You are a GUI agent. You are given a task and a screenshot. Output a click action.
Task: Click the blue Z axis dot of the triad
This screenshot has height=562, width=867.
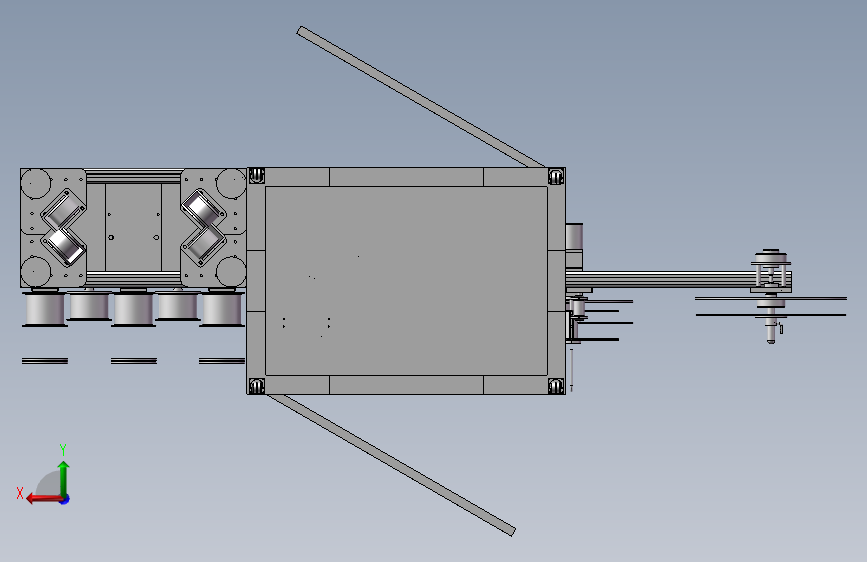(x=65, y=499)
